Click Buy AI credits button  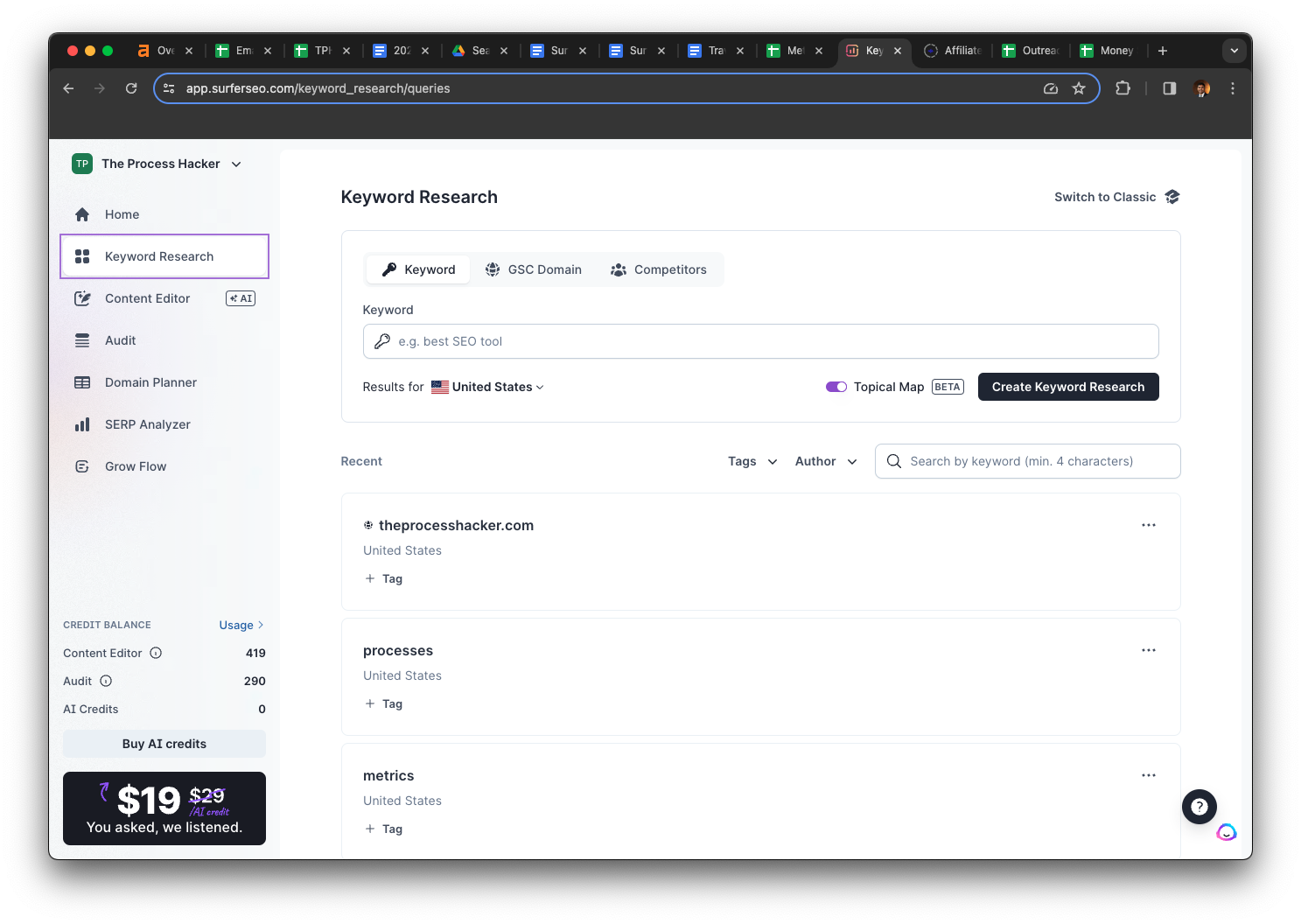(x=164, y=744)
